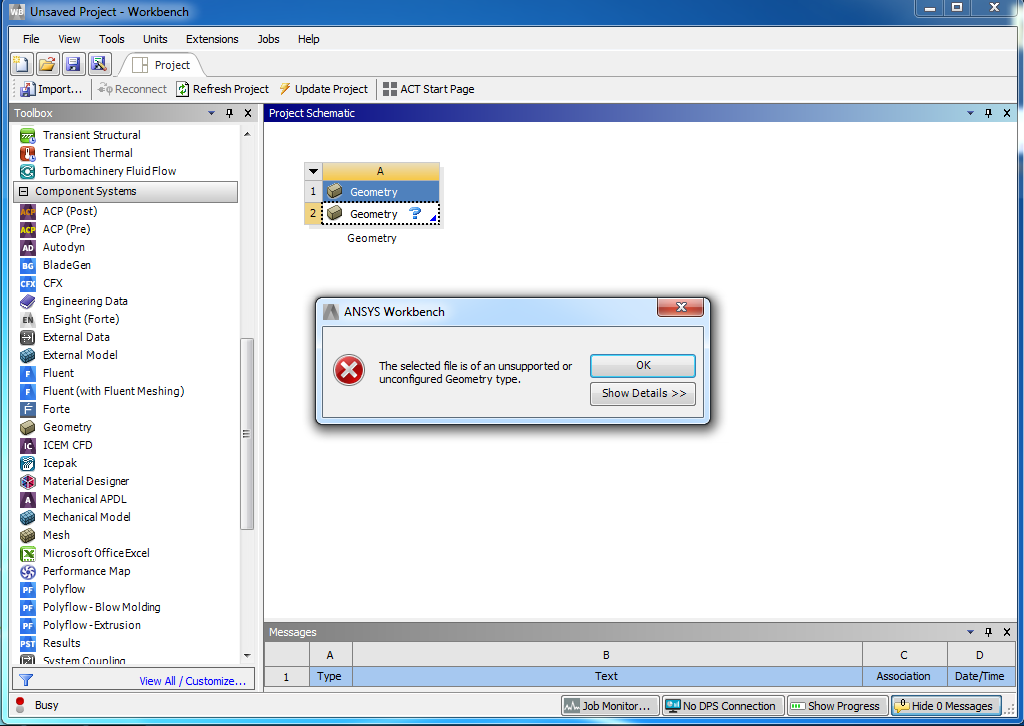Click Update Project in the toolbar
The image size is (1024, 726).
point(323,89)
